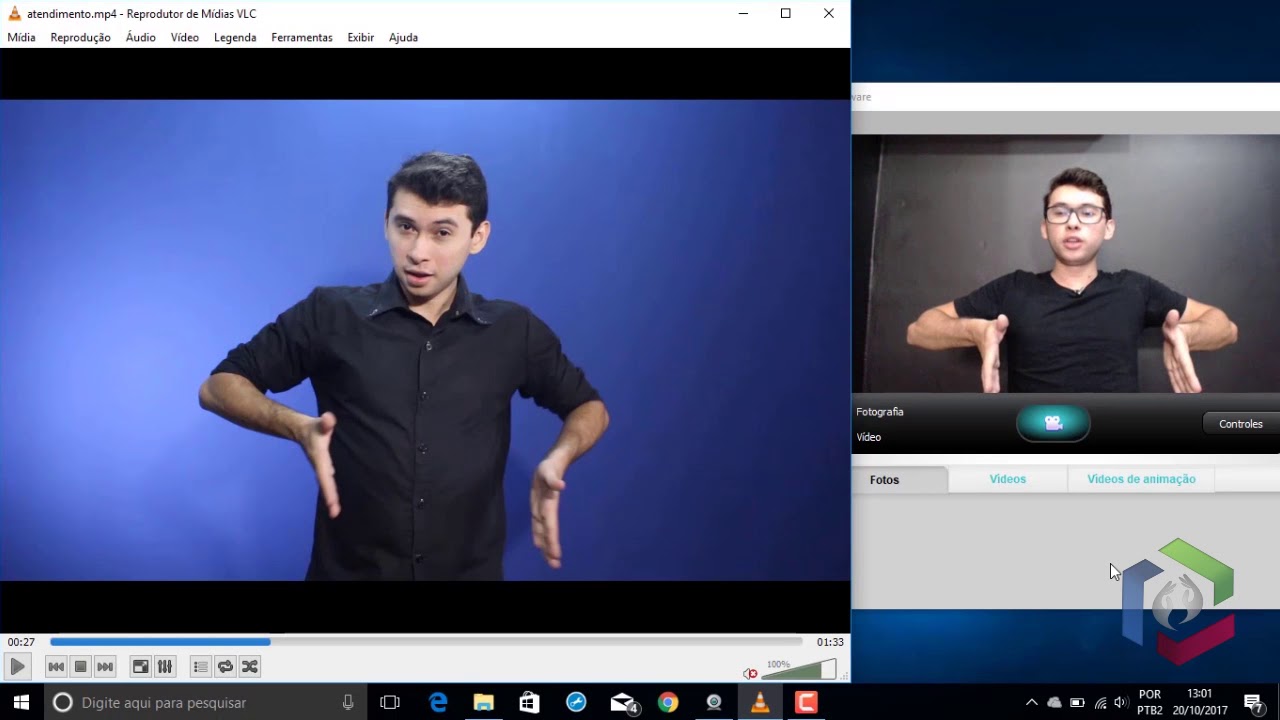
Task: Click the taskbar search box
Action: point(205,702)
